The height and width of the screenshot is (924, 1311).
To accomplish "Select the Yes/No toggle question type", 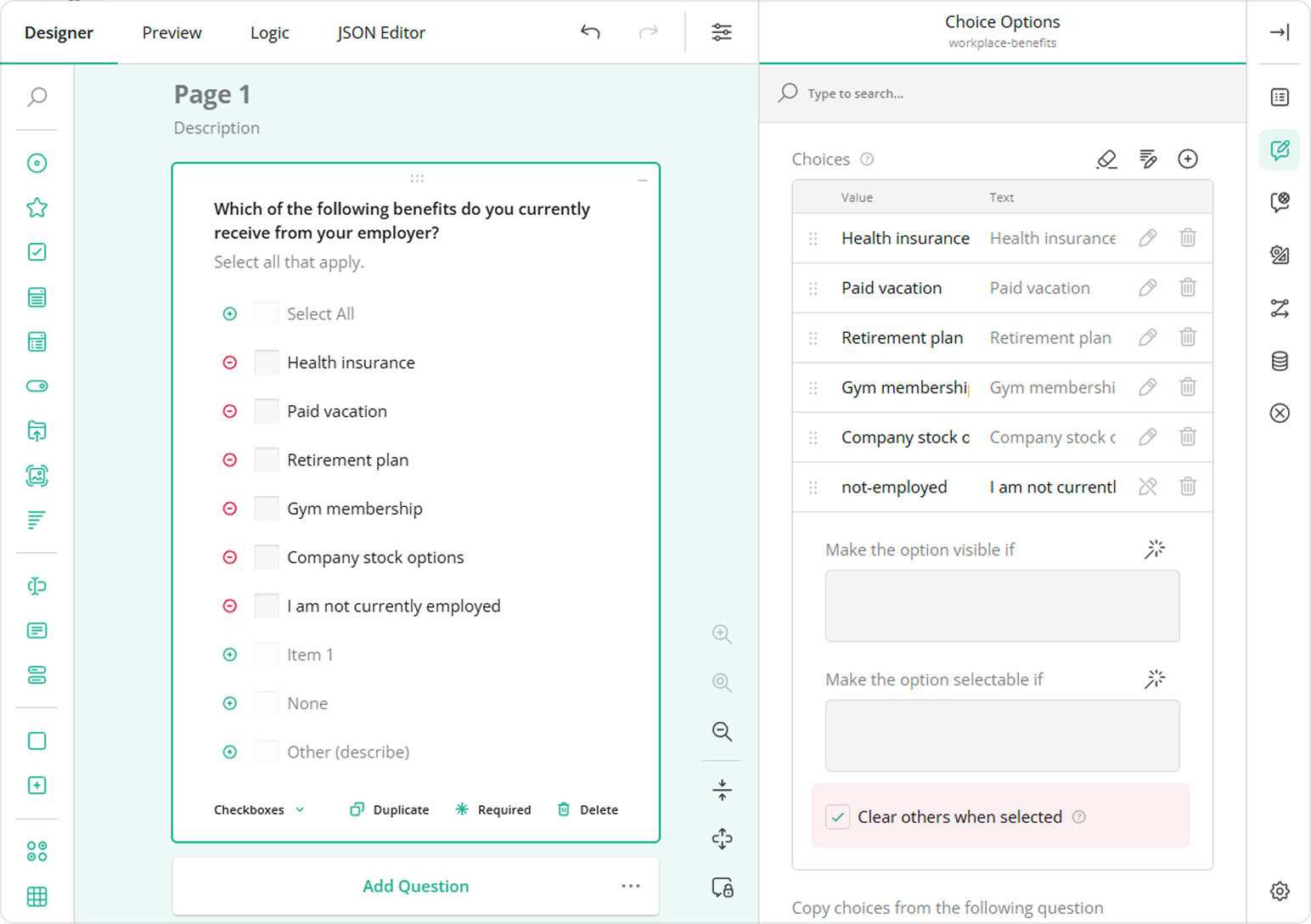I will 37,386.
